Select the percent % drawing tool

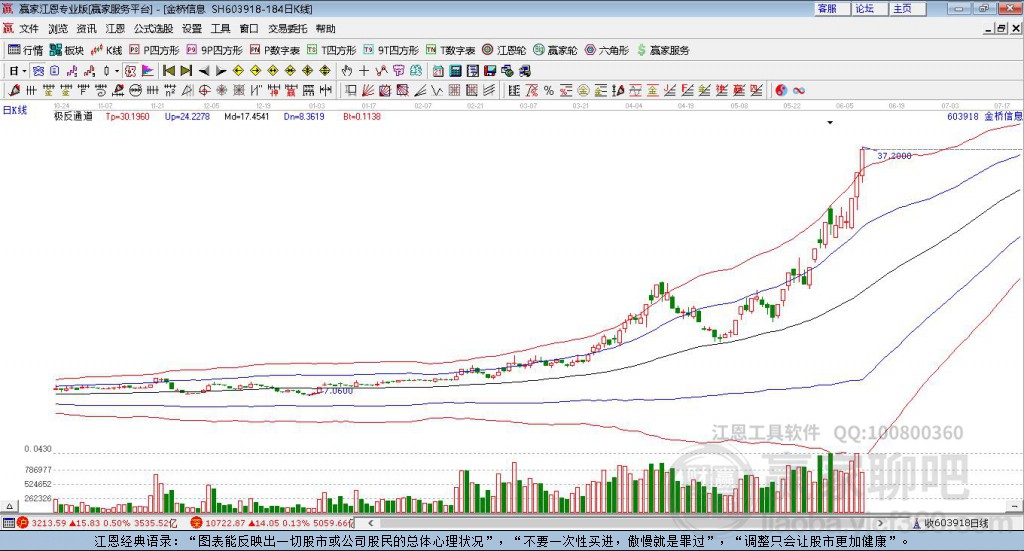[x=549, y=90]
